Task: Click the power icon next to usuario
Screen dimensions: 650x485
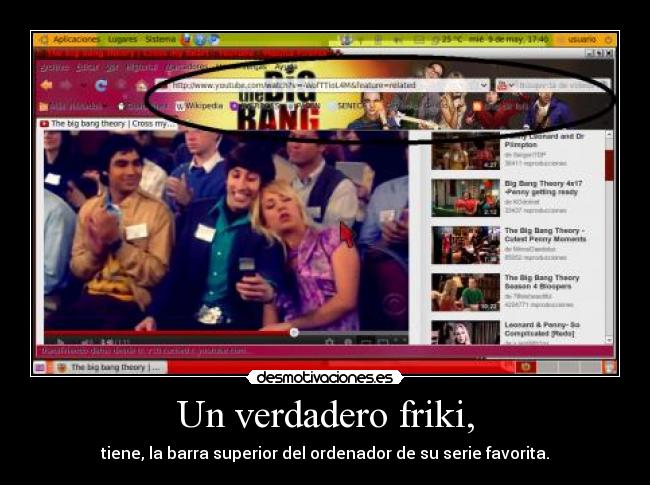Action: pos(608,40)
